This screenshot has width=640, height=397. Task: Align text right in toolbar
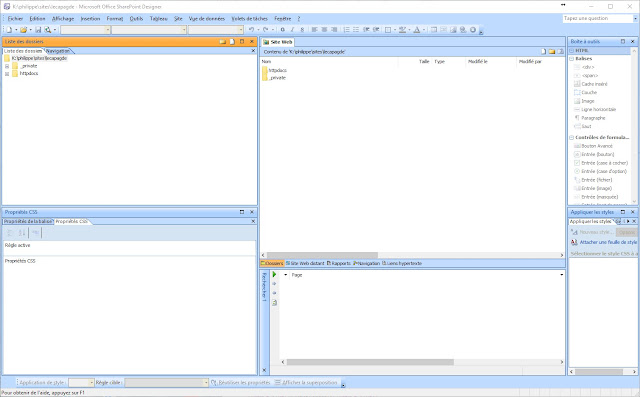(334, 29)
